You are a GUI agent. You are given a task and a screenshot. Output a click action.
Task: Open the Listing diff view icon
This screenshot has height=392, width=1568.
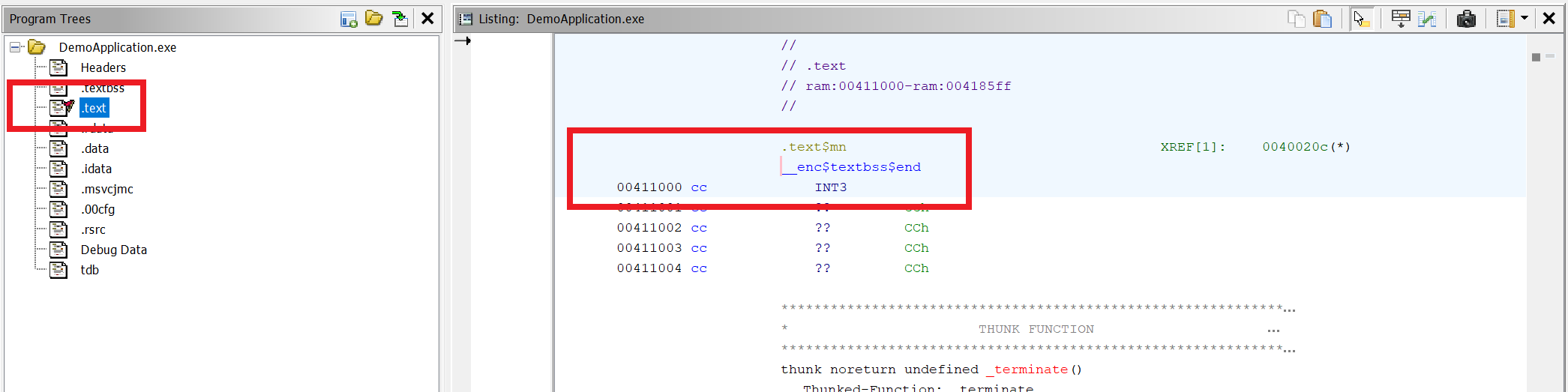click(x=1427, y=19)
